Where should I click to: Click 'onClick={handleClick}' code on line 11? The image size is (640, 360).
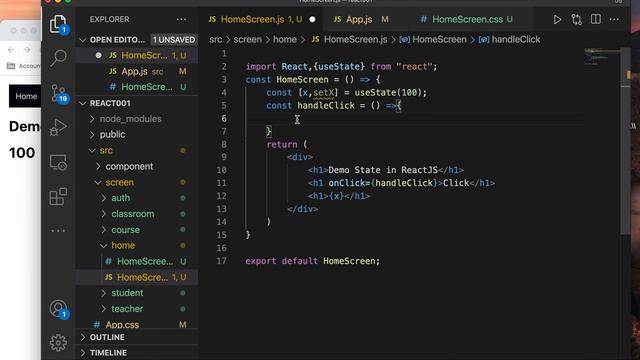coord(382,183)
